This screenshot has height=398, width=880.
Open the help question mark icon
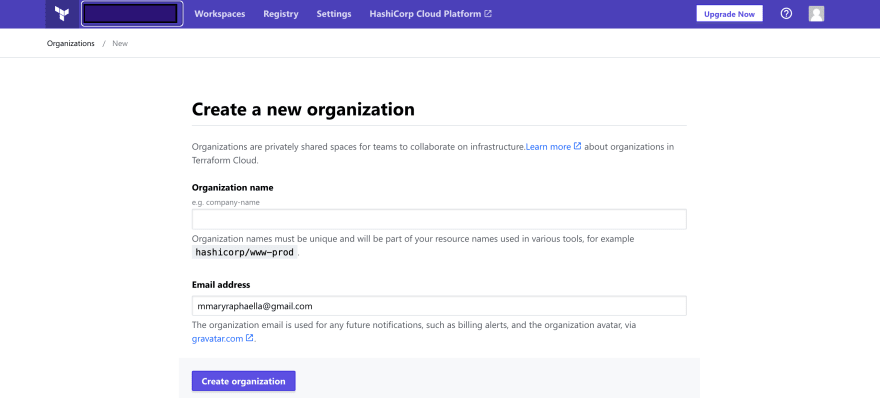(786, 14)
